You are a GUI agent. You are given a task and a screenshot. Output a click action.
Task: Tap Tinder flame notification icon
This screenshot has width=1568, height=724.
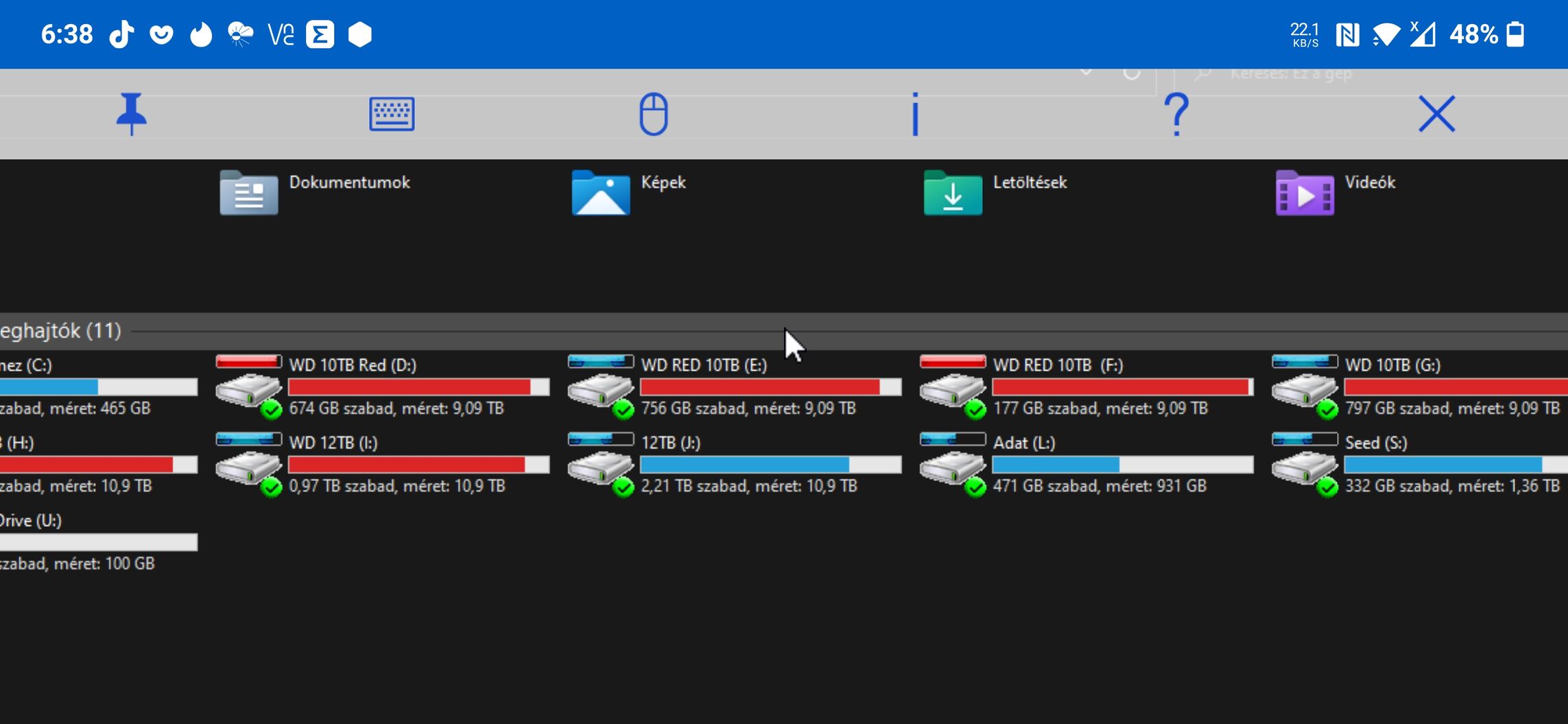click(x=201, y=34)
